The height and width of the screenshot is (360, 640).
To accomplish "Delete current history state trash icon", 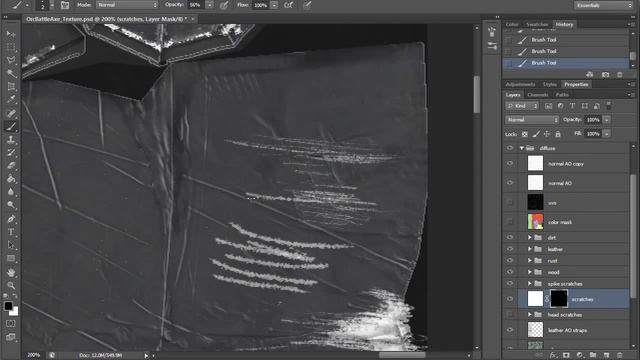I will 620,75.
